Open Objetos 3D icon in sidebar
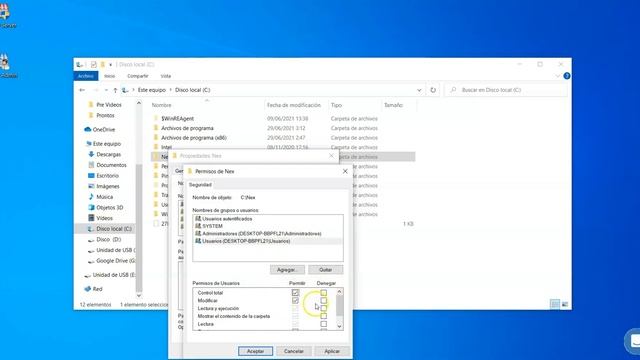 click(x=91, y=207)
